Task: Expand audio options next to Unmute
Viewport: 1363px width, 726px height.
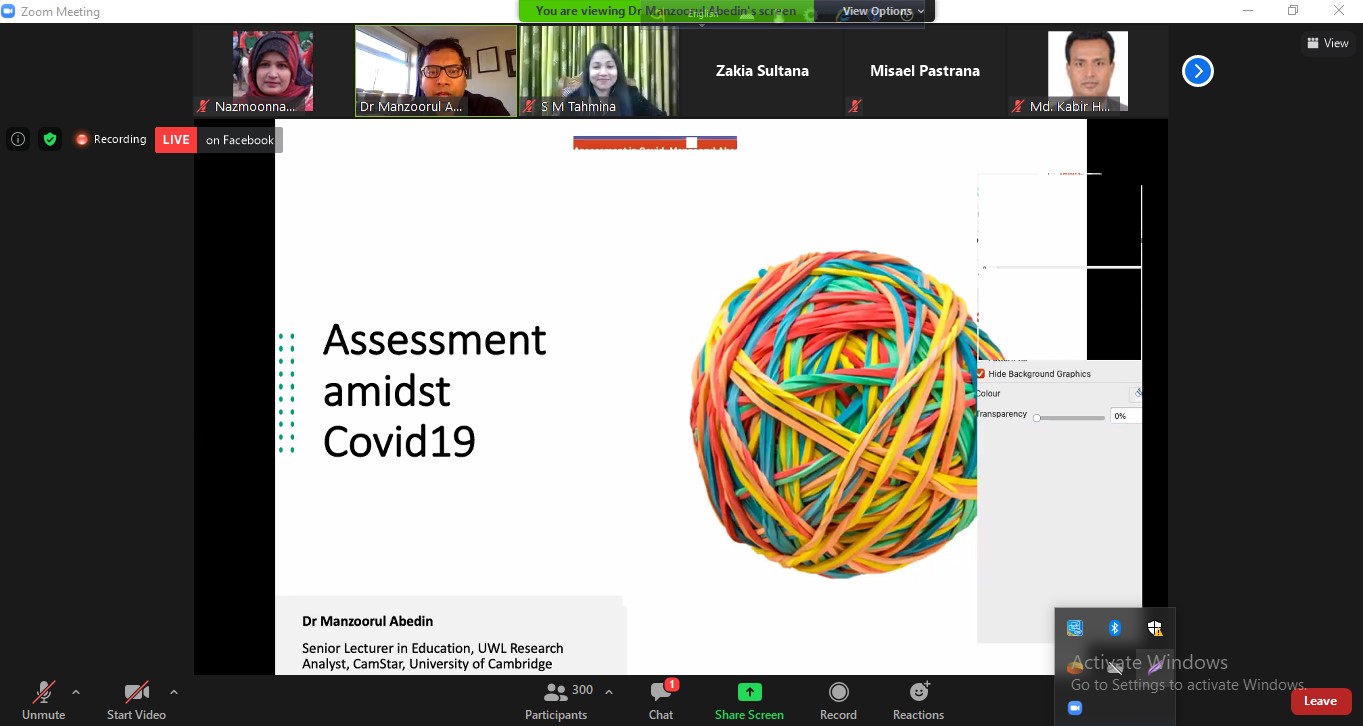Action: click(x=76, y=692)
